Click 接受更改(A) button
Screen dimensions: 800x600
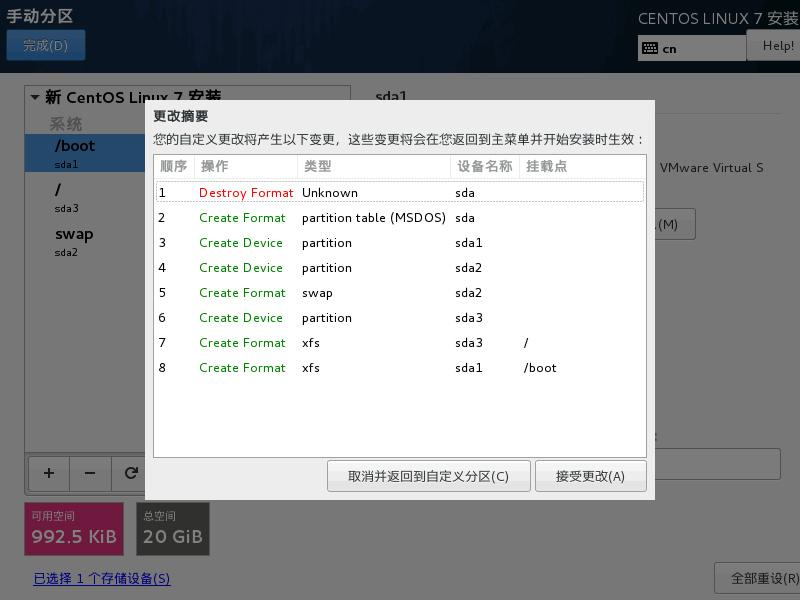pyautogui.click(x=590, y=476)
